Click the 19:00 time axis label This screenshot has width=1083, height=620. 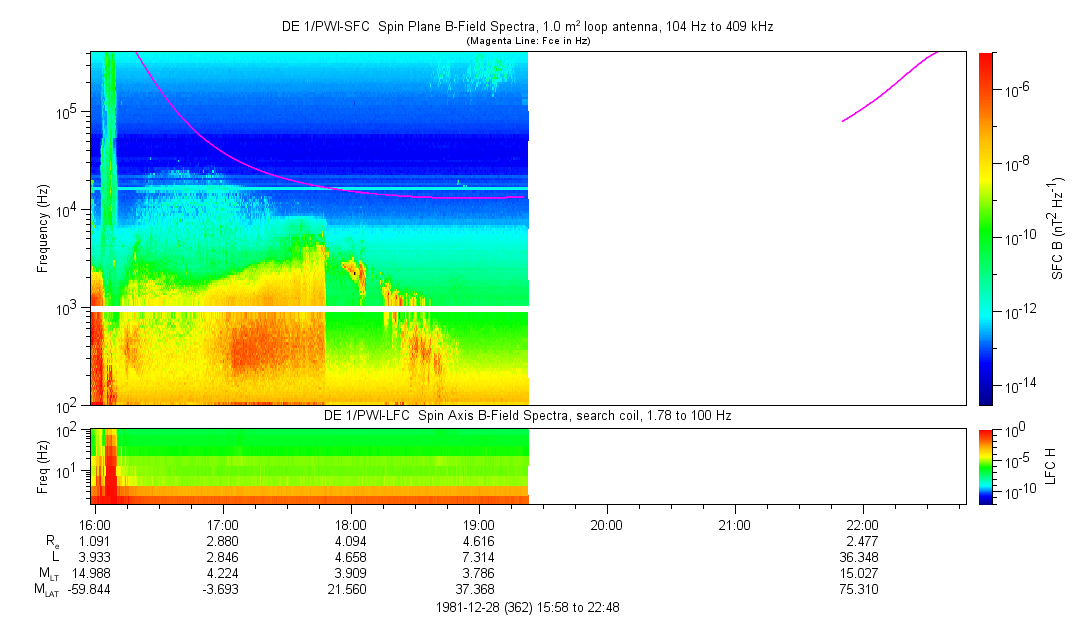(479, 524)
